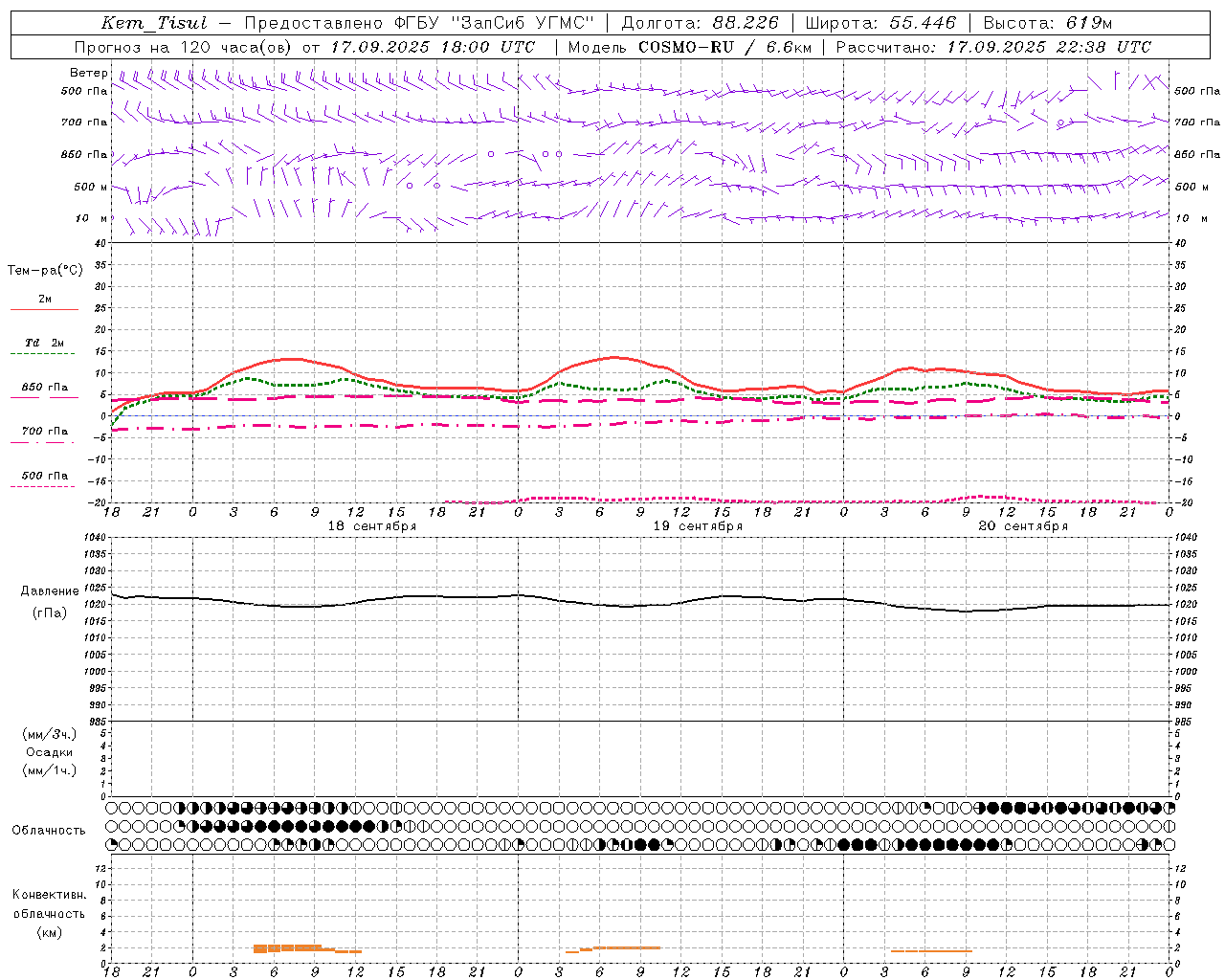This screenshot has width=1225, height=980.
Task: Select the provider text ФГБУ "ЗапСиб УГМС"
Action: click(x=495, y=23)
